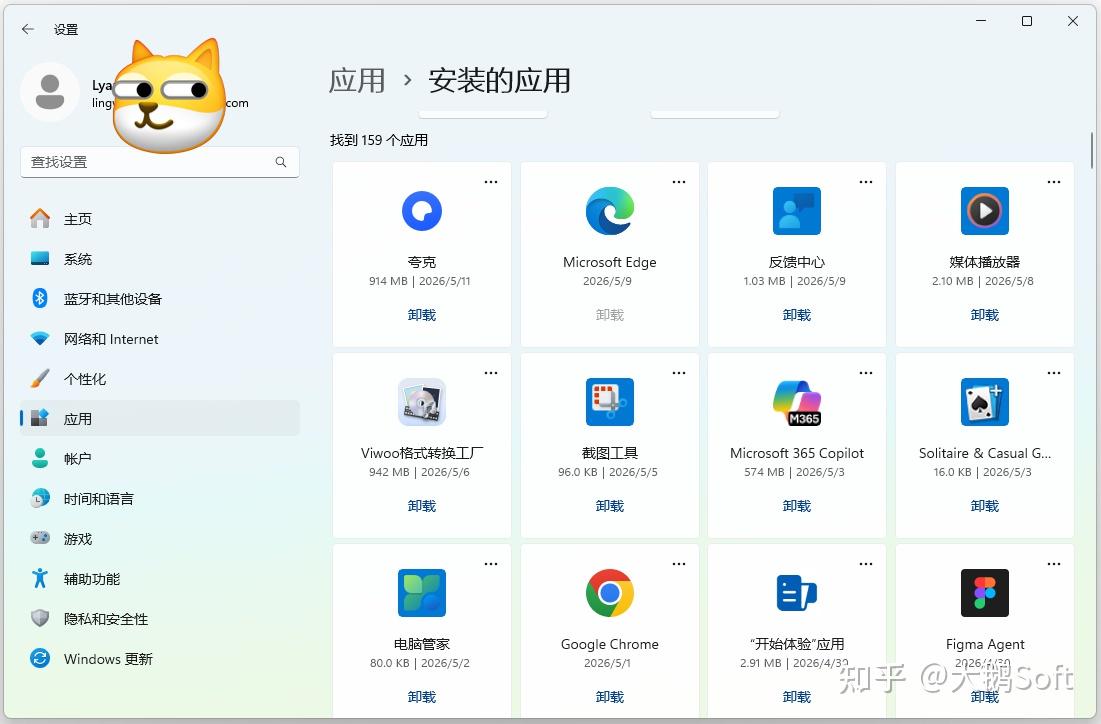Click the back arrow in Settings header
1101x724 pixels.
point(28,29)
